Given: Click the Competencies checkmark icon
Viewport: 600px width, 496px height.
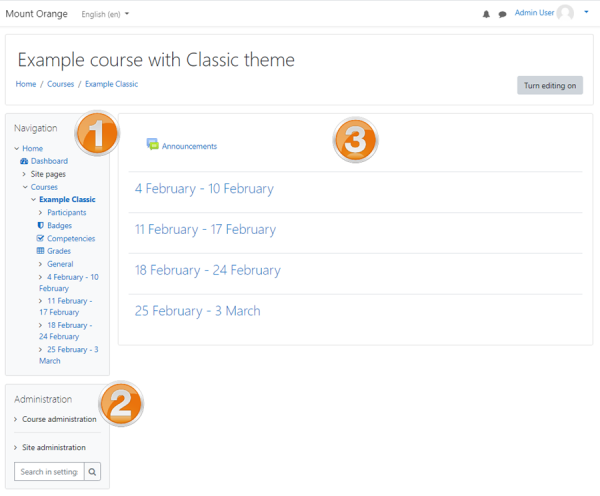Looking at the screenshot, I should point(40,239).
